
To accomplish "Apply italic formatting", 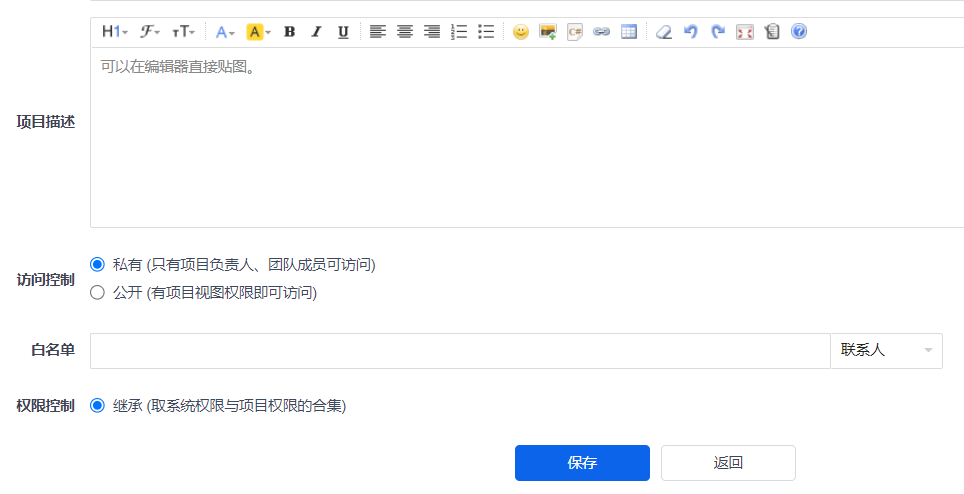I will click(316, 32).
